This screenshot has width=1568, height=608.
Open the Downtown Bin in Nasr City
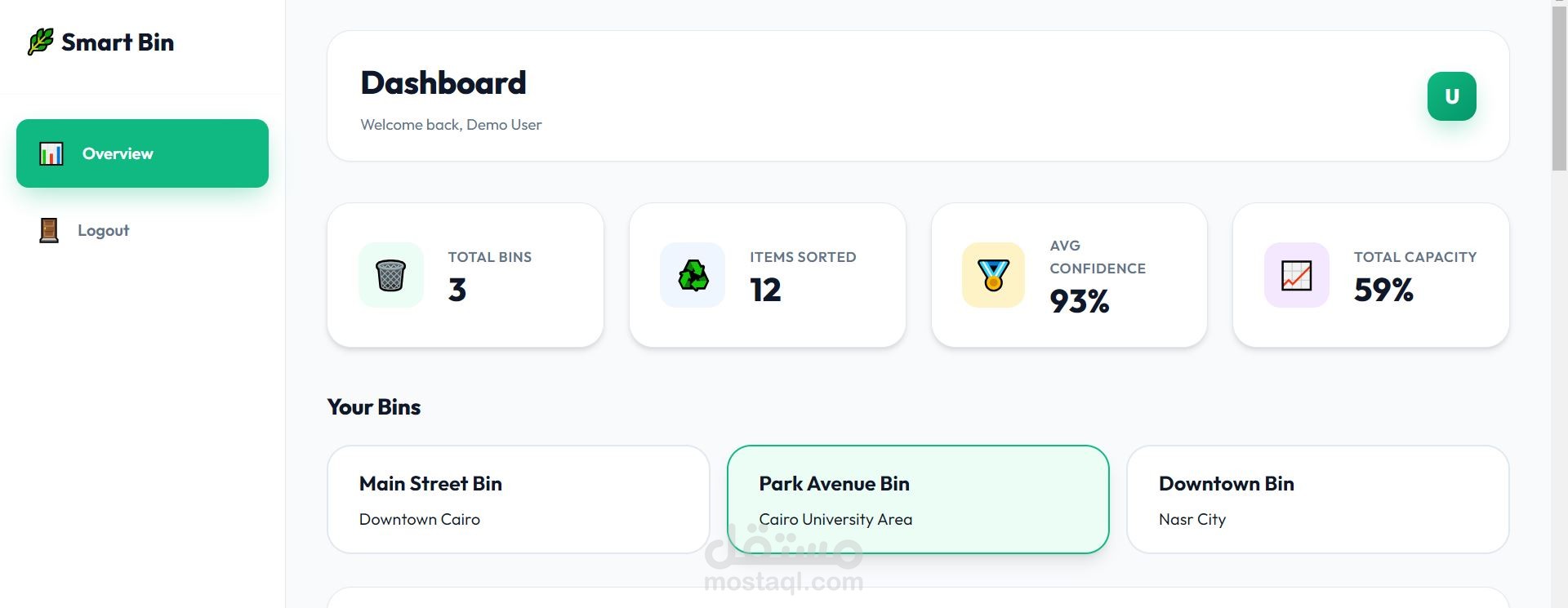coord(1316,499)
